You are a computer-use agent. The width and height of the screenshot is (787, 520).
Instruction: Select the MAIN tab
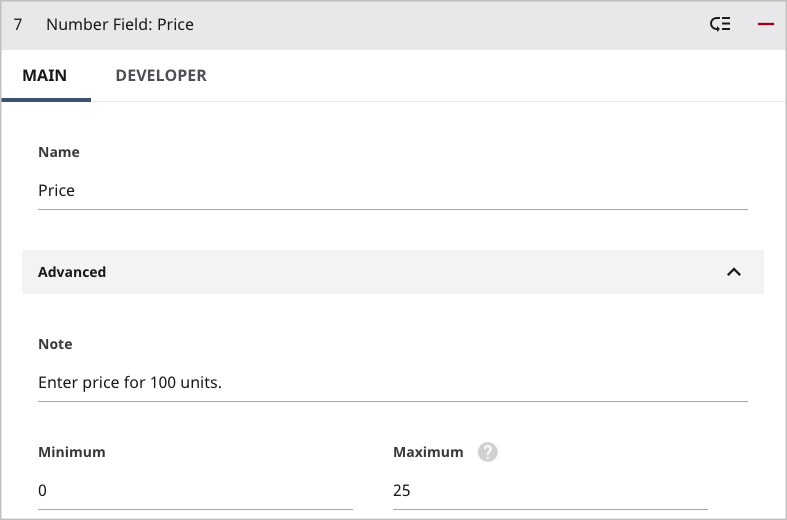coord(45,75)
